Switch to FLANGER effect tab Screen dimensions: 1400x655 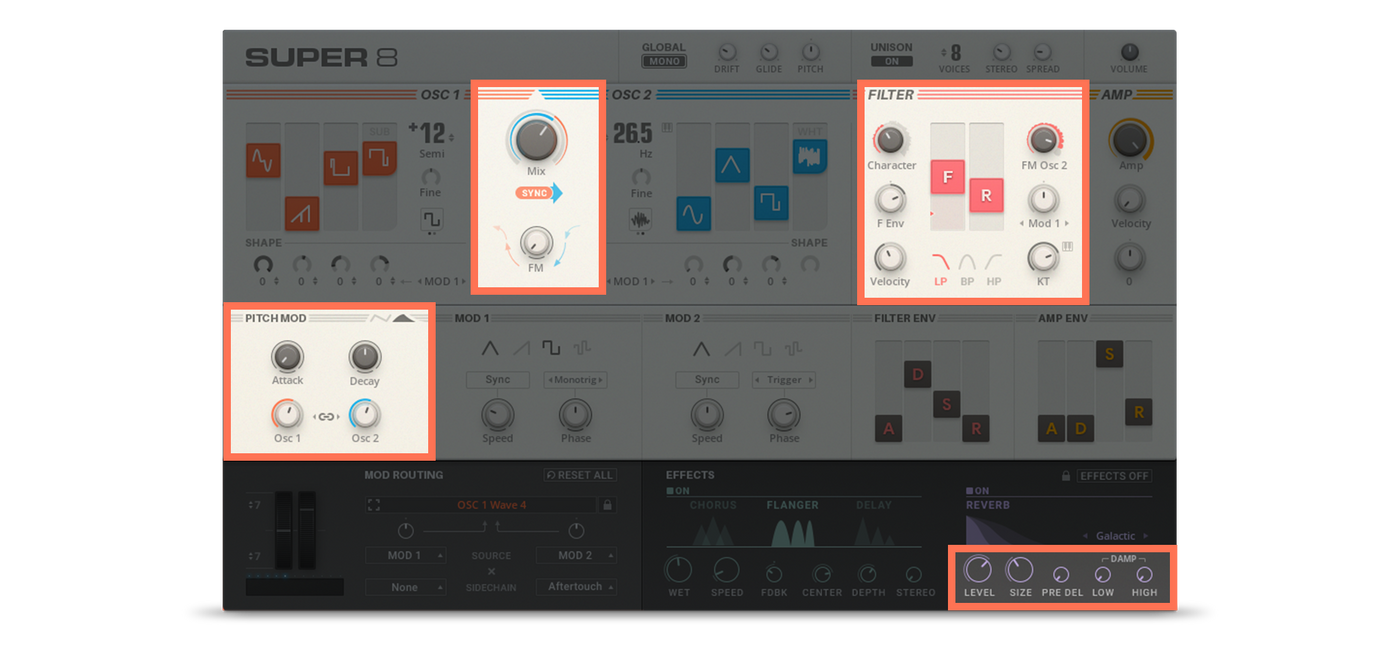click(x=793, y=505)
